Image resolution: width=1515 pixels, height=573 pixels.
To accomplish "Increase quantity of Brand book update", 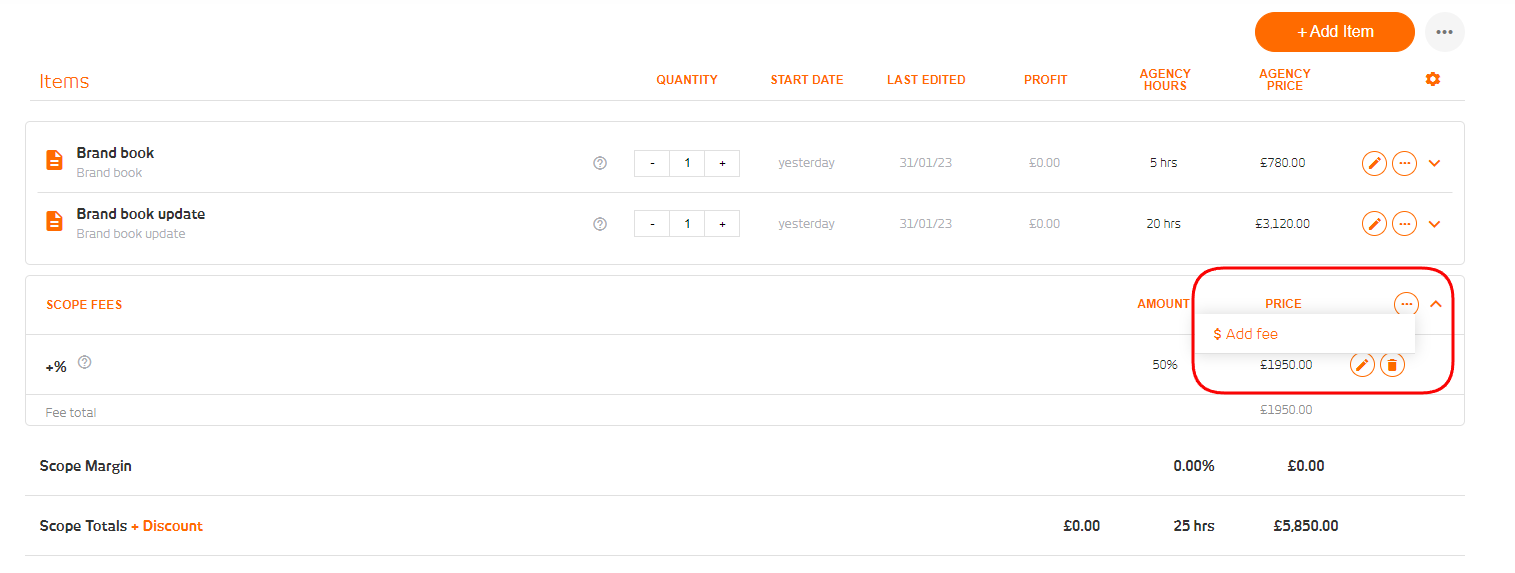I will tap(722, 224).
